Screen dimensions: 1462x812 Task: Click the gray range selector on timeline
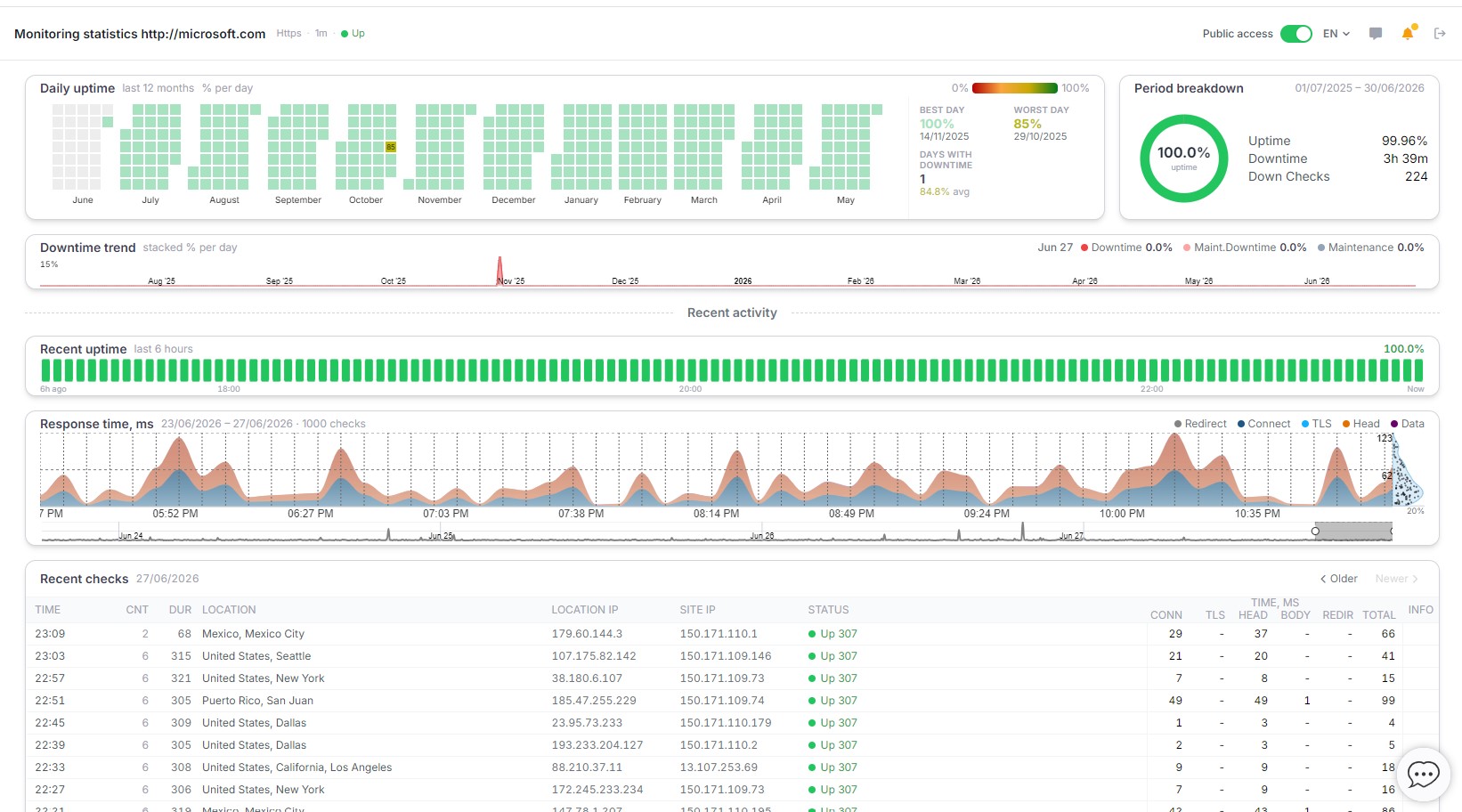[x=1353, y=532]
